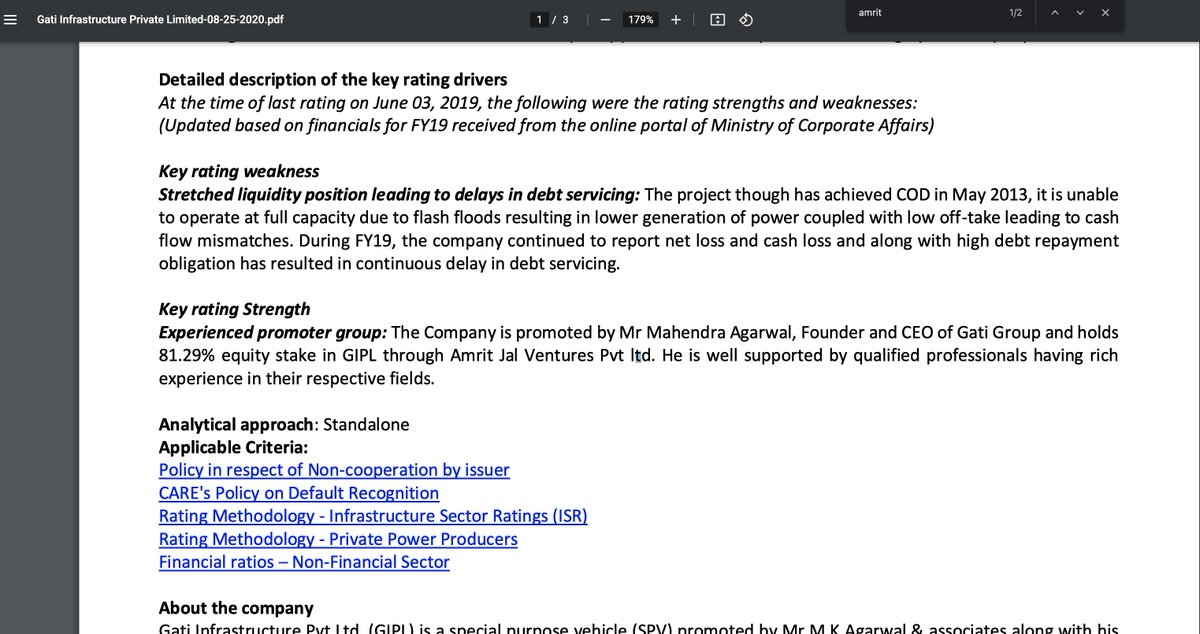Click 'Detailed description of the key rating drivers' heading
This screenshot has height=634, width=1200.
pos(333,80)
